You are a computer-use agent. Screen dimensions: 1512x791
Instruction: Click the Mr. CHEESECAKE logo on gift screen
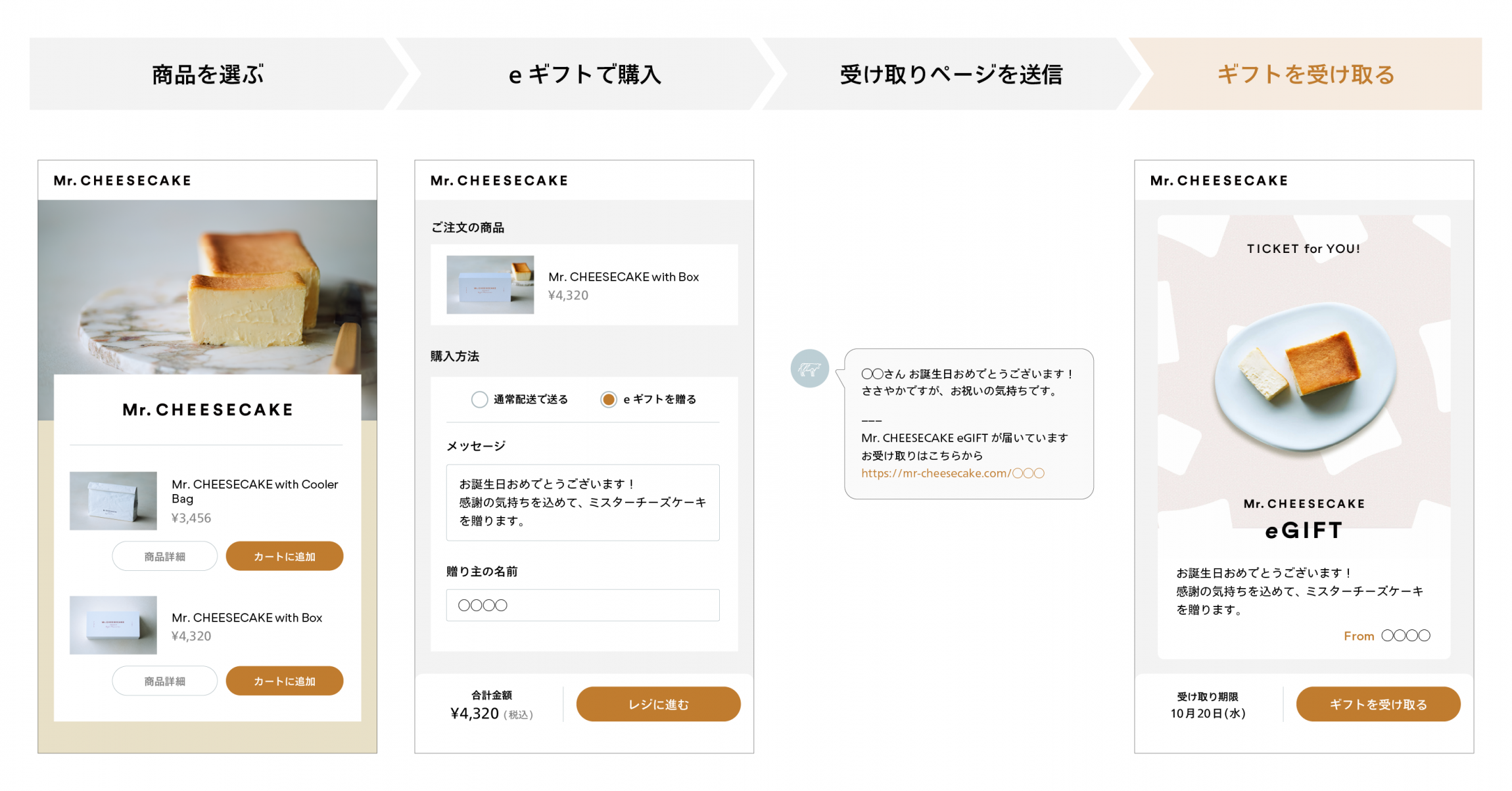coord(1219,181)
